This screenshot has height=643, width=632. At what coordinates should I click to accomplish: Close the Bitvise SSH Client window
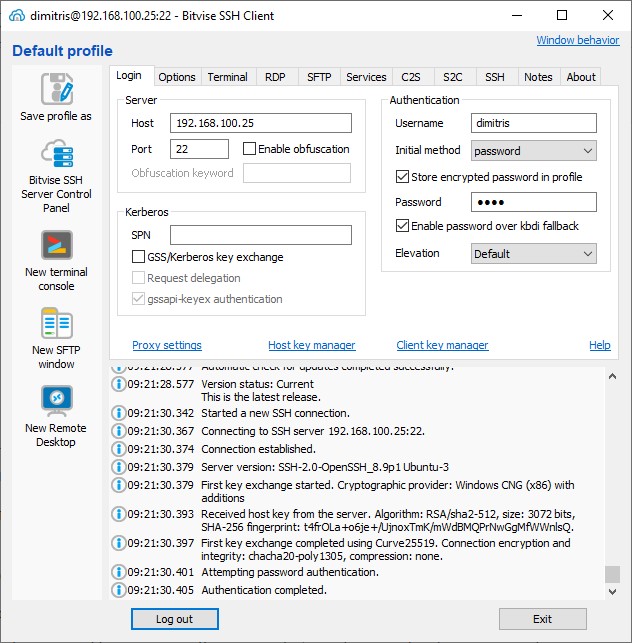coord(608,16)
